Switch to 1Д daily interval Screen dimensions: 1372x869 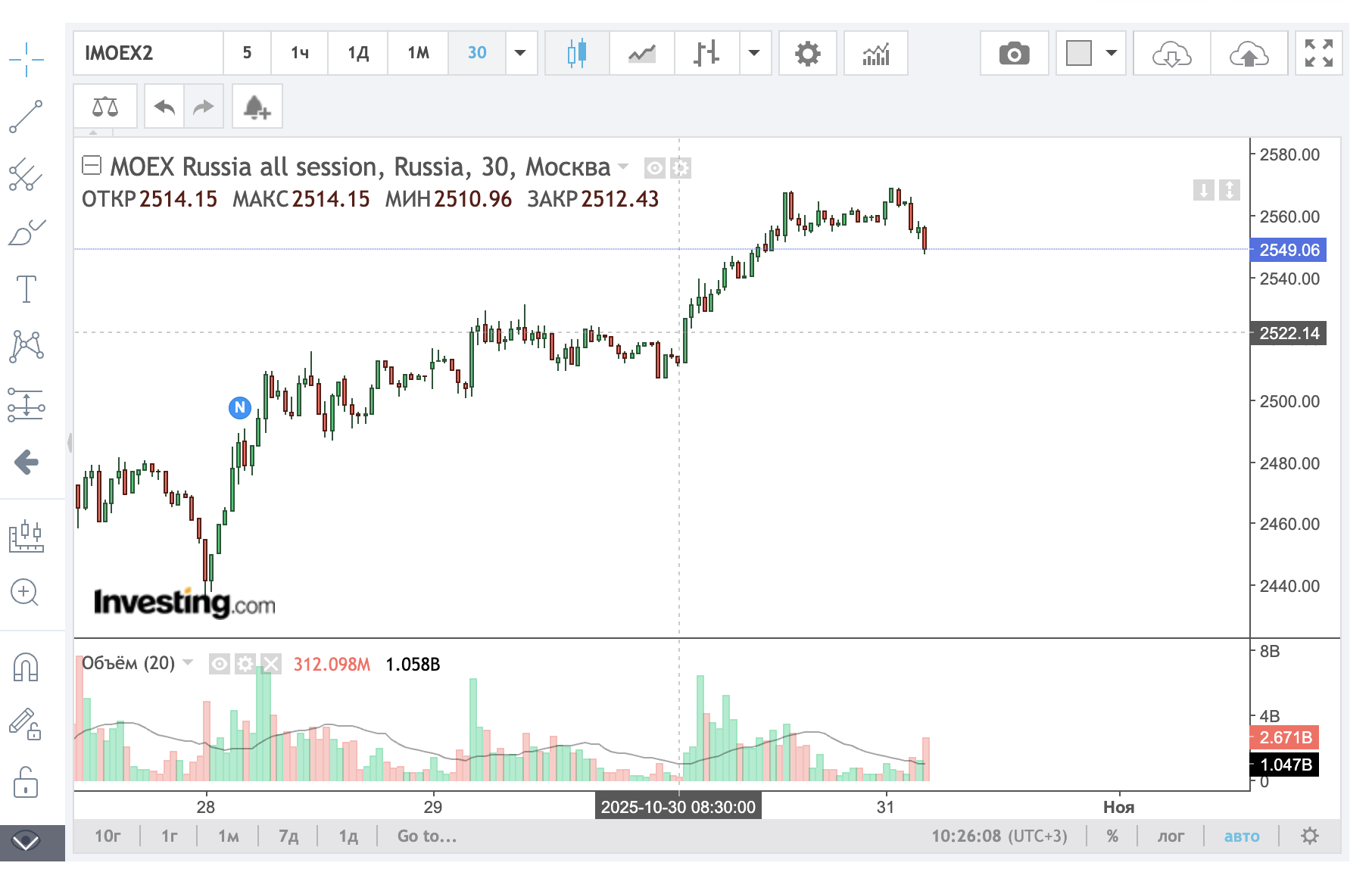click(x=358, y=53)
